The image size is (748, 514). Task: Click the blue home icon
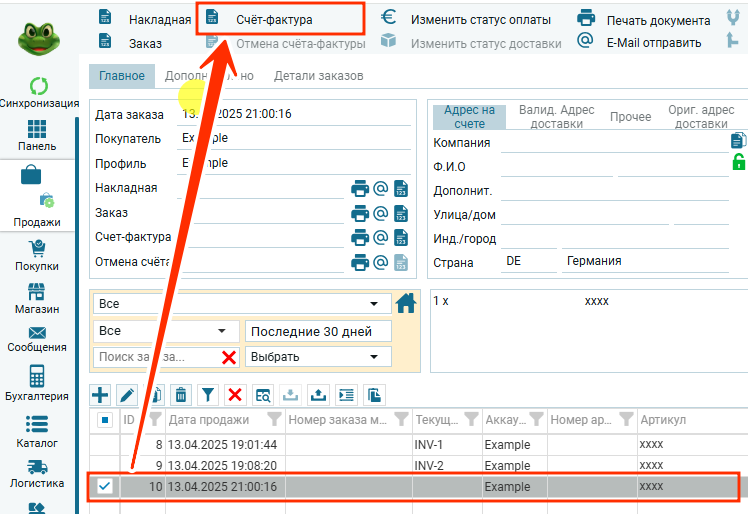tap(406, 303)
